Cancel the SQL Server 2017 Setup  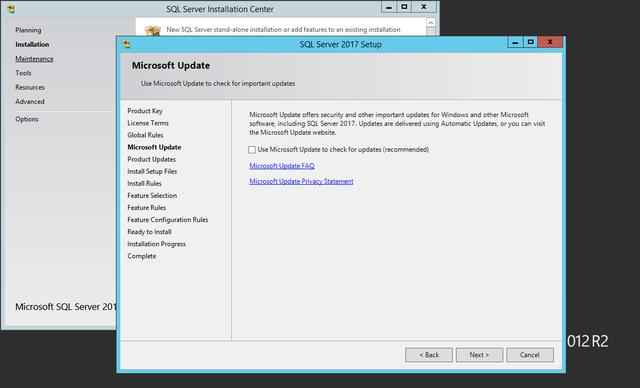point(530,355)
